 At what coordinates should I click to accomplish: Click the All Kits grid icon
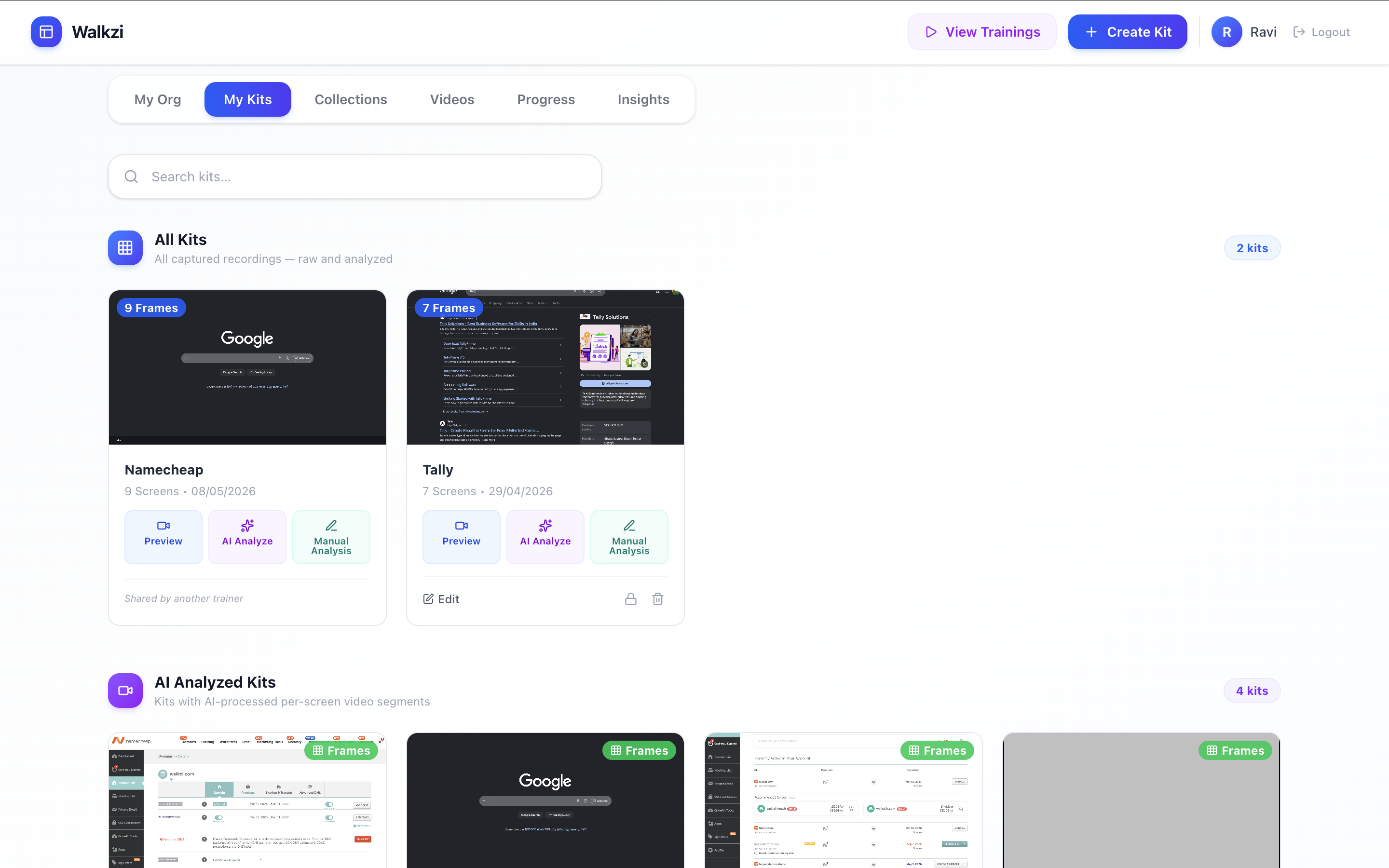(125, 248)
